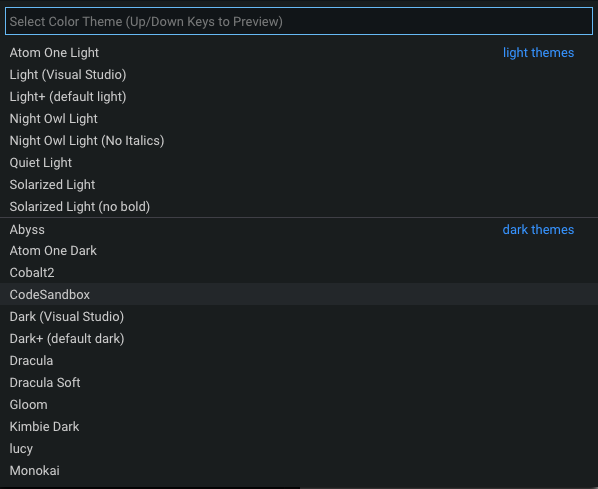598x489 pixels.
Task: Apply the Solarized Light theme
Action: coord(299,185)
